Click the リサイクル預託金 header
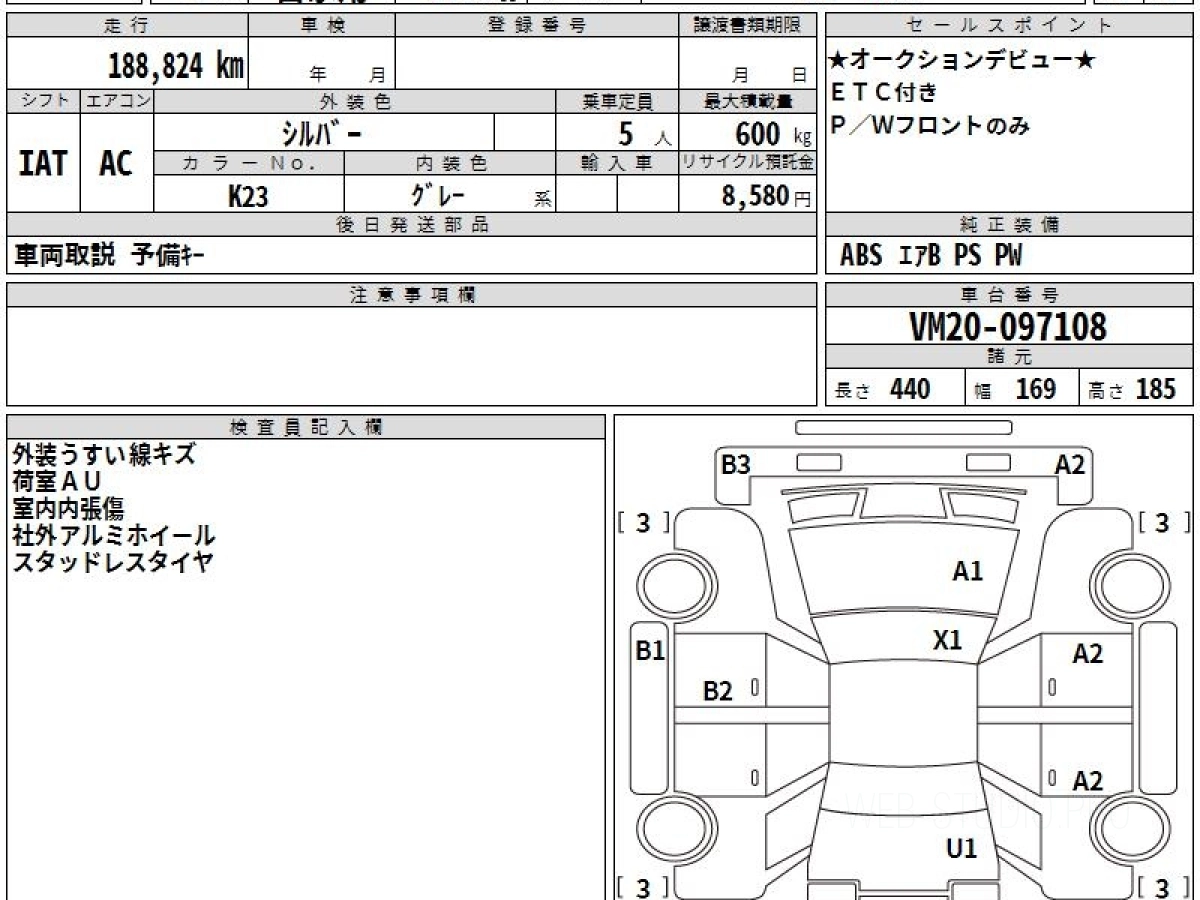The width and height of the screenshot is (1200, 900). 747,163
